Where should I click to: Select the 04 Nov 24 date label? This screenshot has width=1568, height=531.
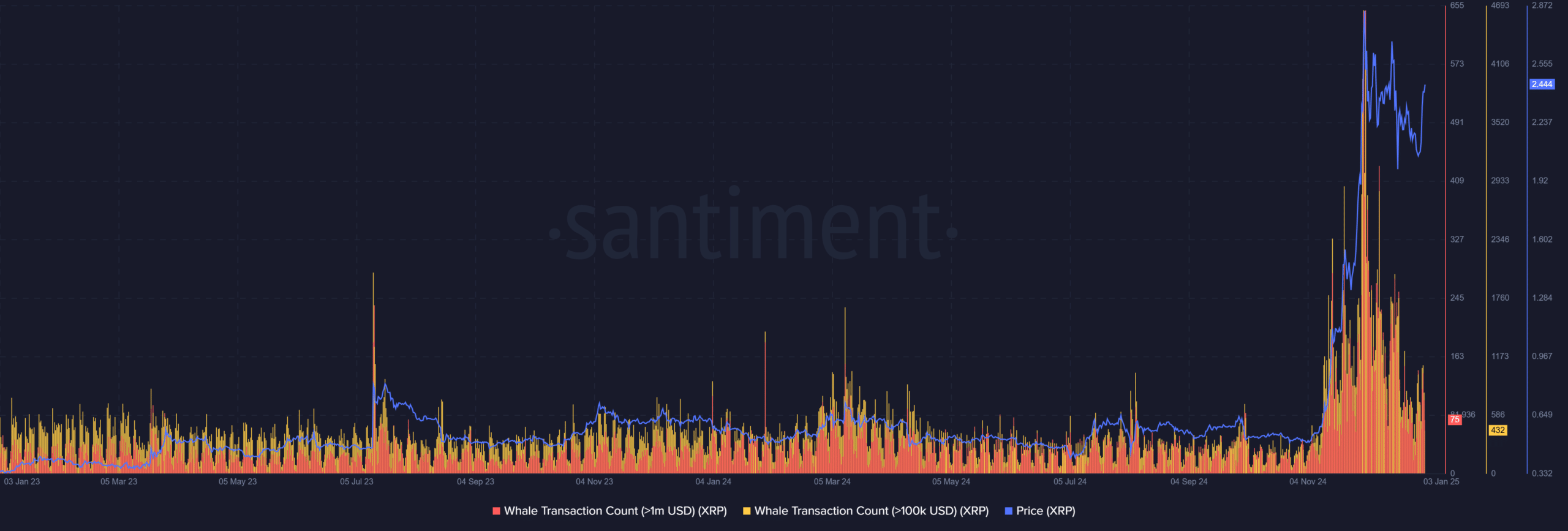click(x=1307, y=481)
